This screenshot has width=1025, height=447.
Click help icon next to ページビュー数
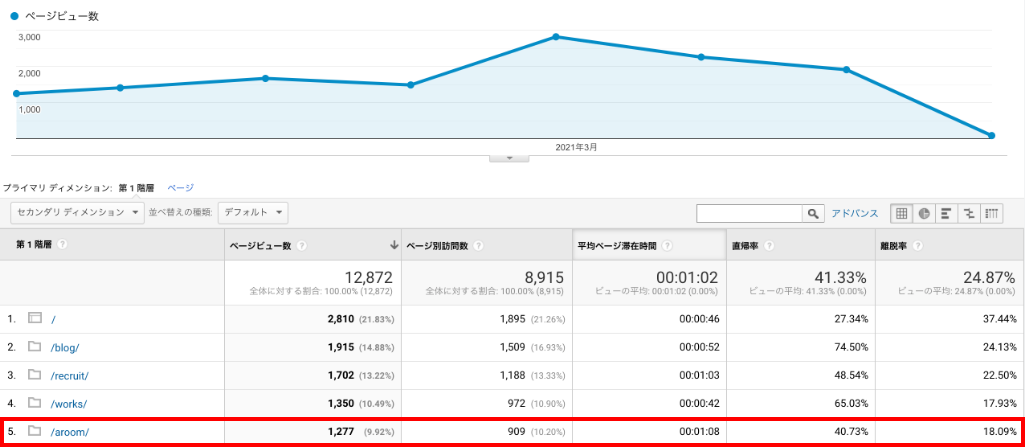(x=302, y=245)
